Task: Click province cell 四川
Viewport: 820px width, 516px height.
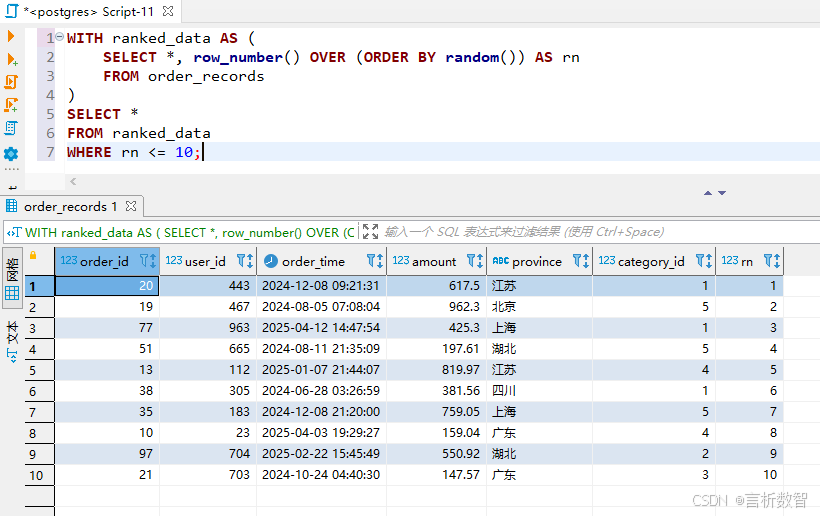Action: [x=540, y=391]
